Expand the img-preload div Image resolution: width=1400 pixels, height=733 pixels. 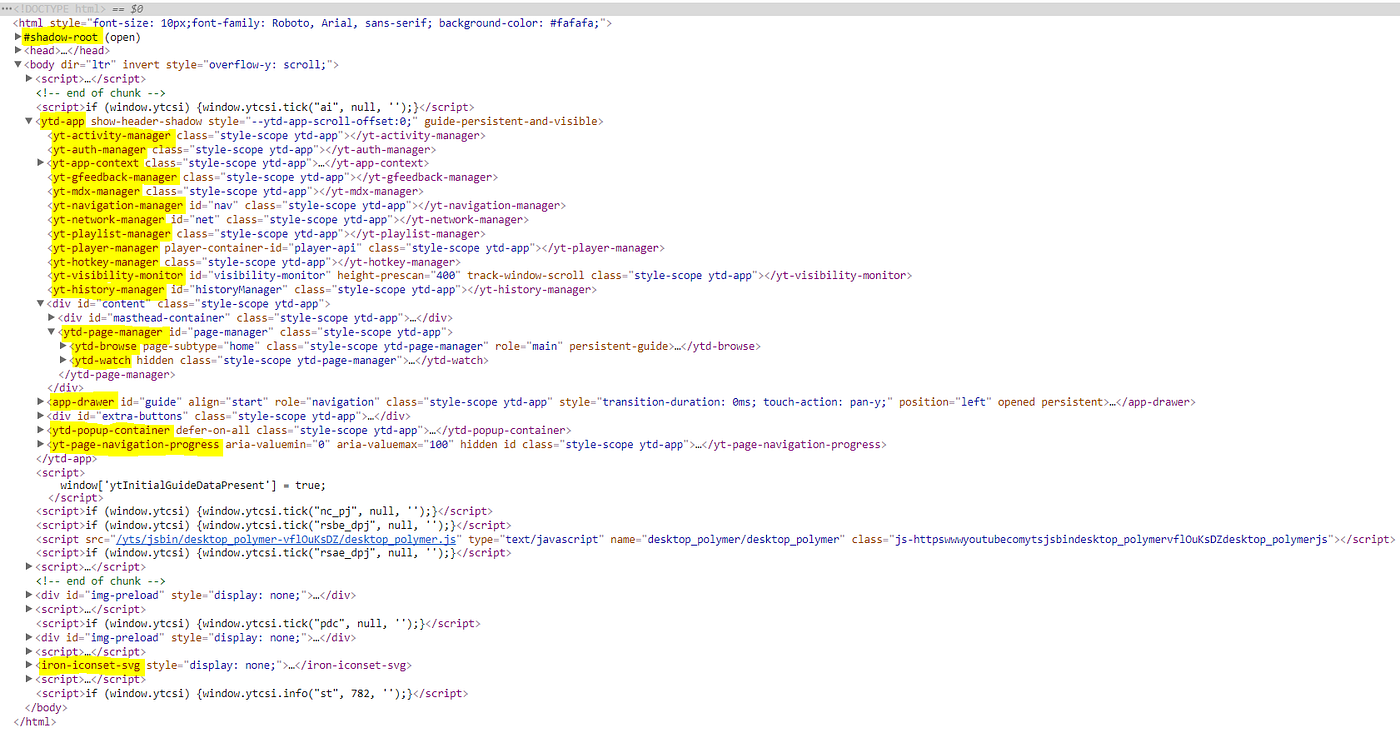29,594
